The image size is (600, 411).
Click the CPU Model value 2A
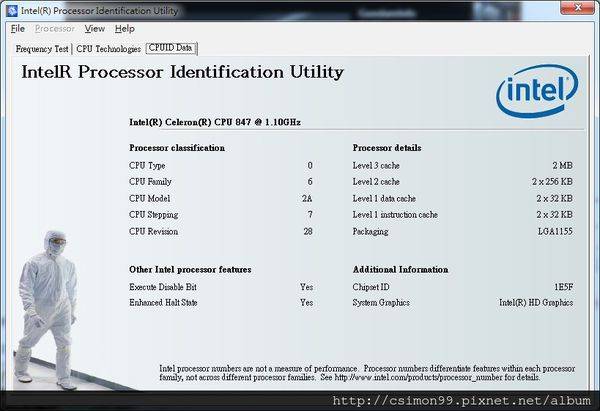[x=307, y=199]
